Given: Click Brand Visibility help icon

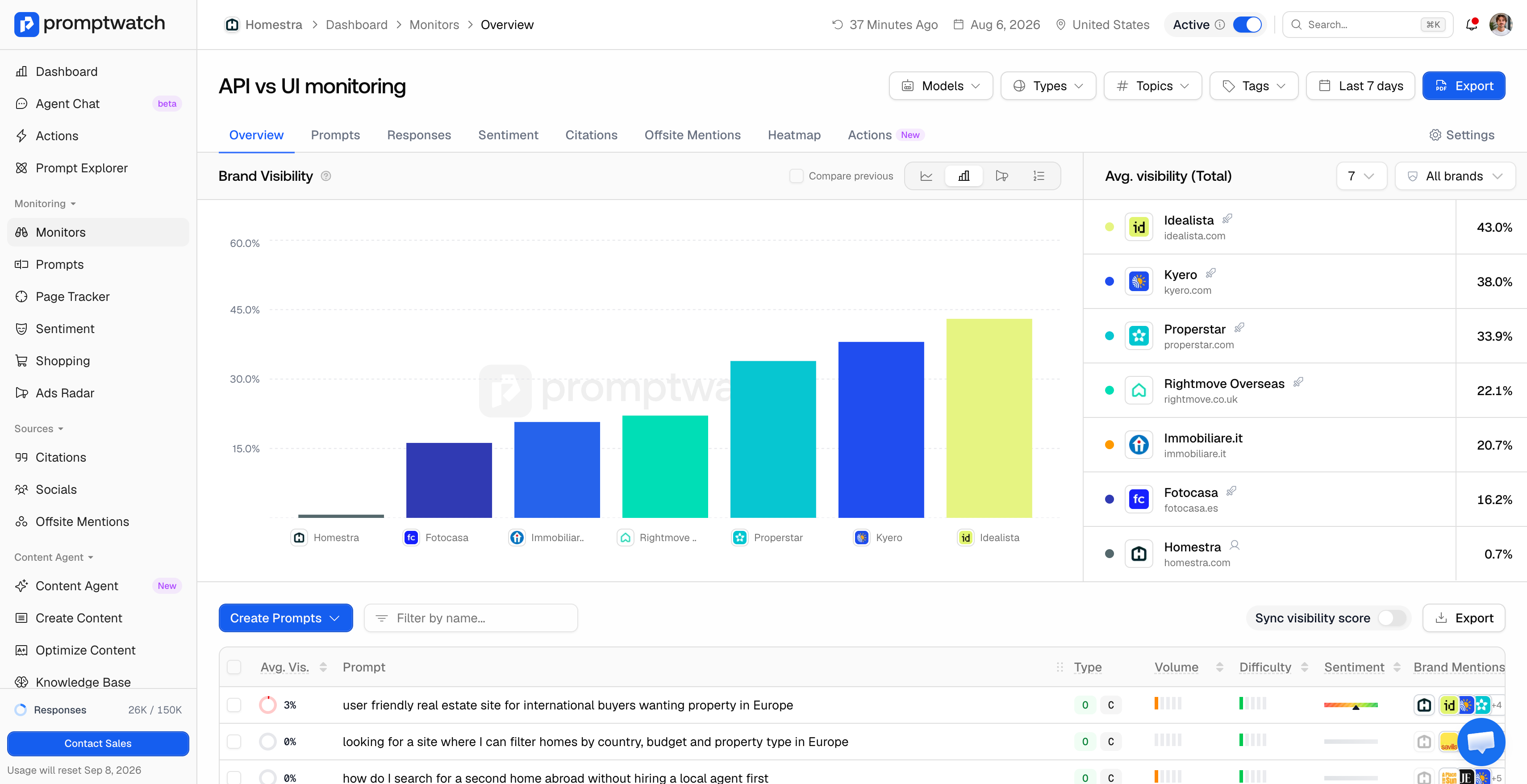Looking at the screenshot, I should pyautogui.click(x=326, y=176).
